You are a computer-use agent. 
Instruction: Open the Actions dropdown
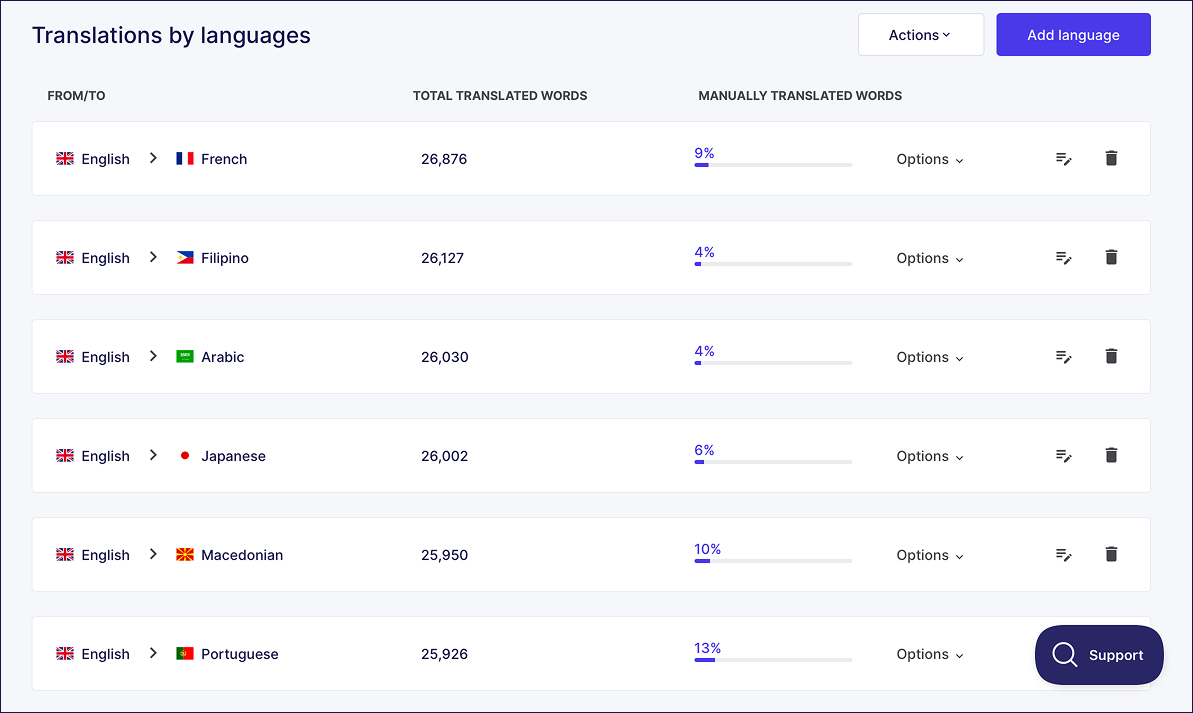click(x=920, y=34)
